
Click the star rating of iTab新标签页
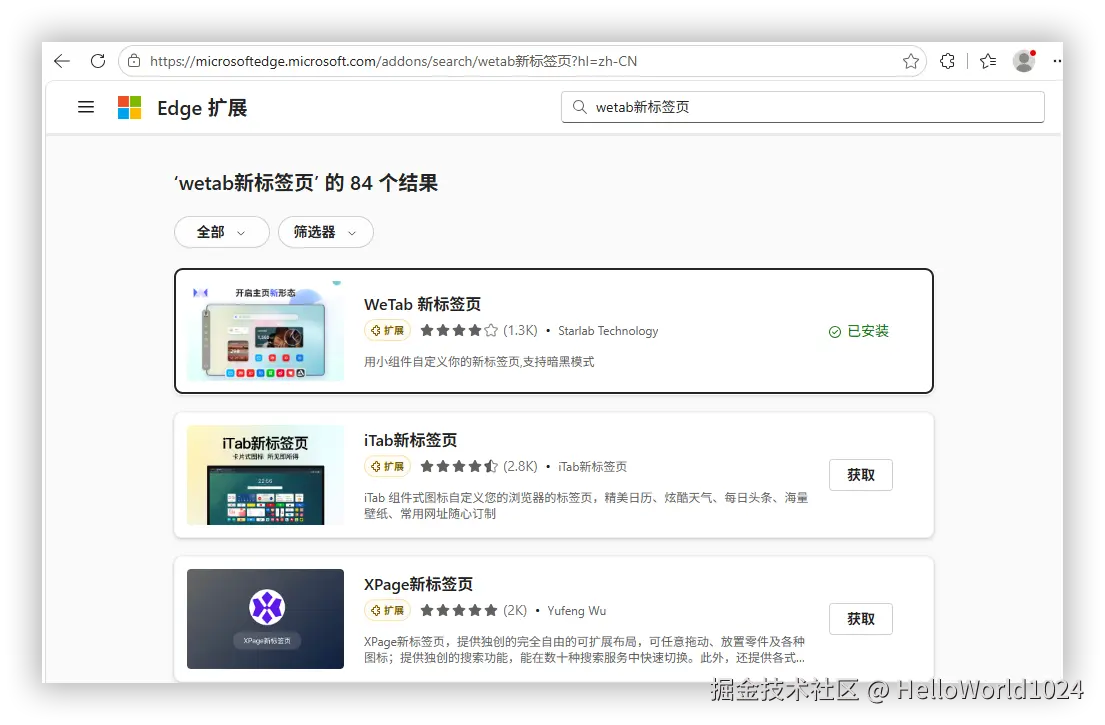click(459, 466)
